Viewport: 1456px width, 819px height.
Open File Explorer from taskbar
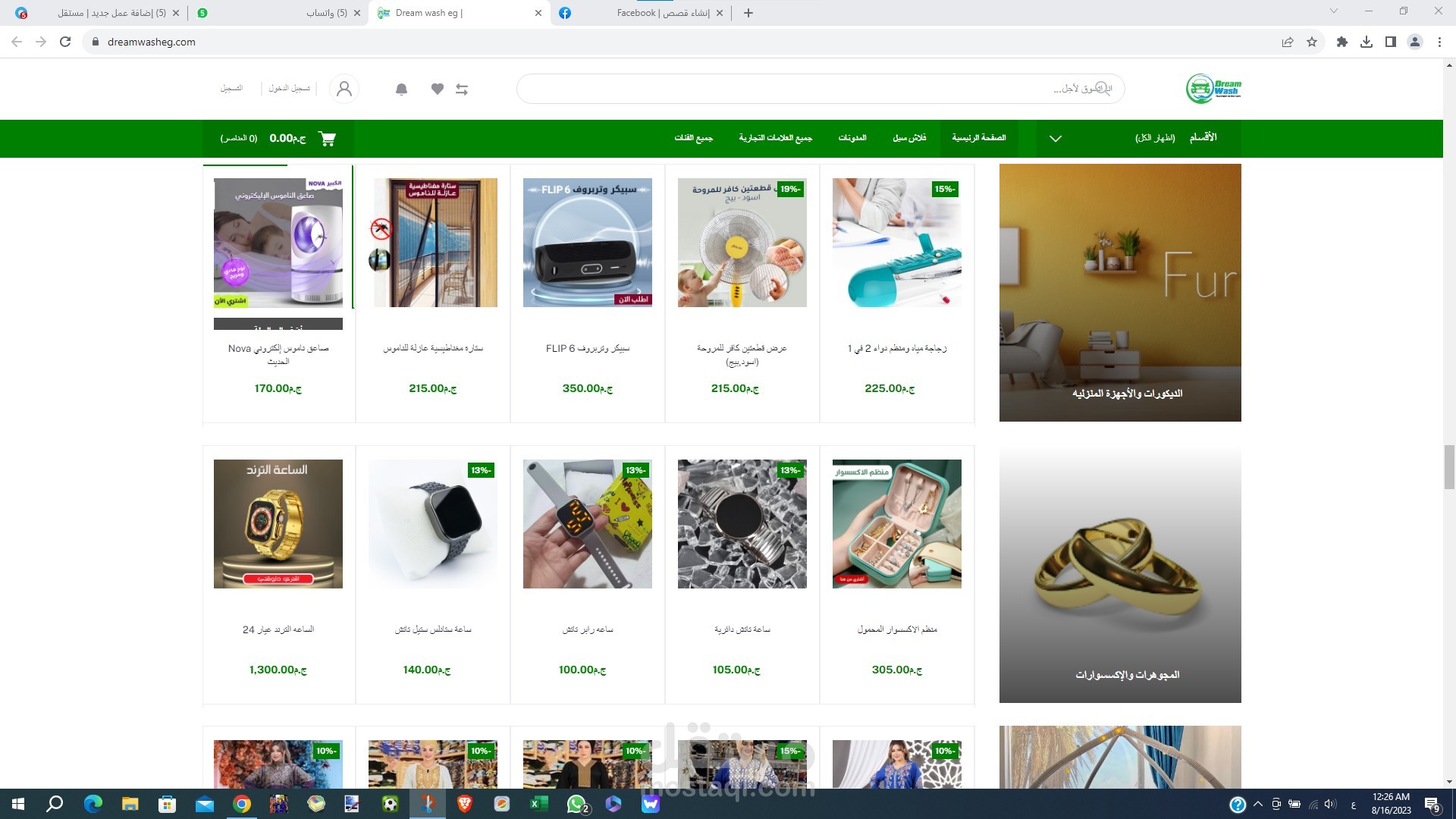(130, 804)
